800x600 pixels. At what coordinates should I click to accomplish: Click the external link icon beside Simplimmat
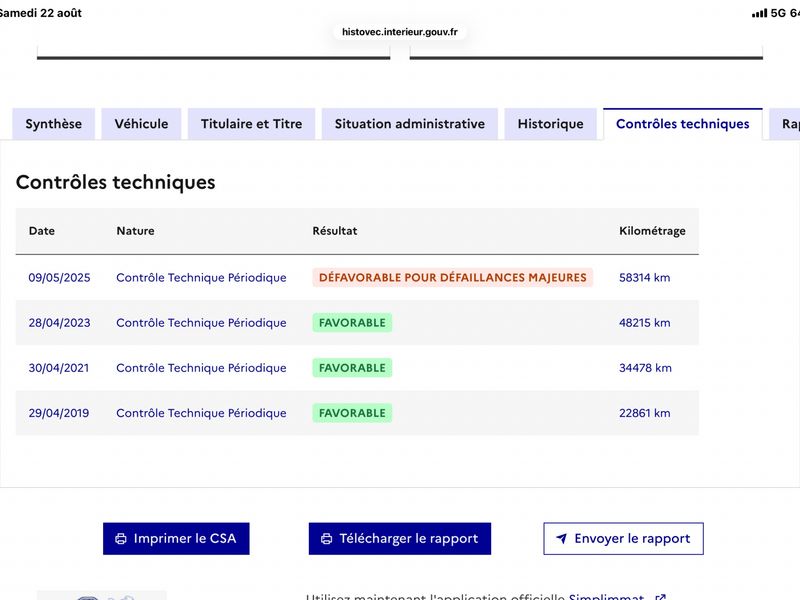coord(660,597)
